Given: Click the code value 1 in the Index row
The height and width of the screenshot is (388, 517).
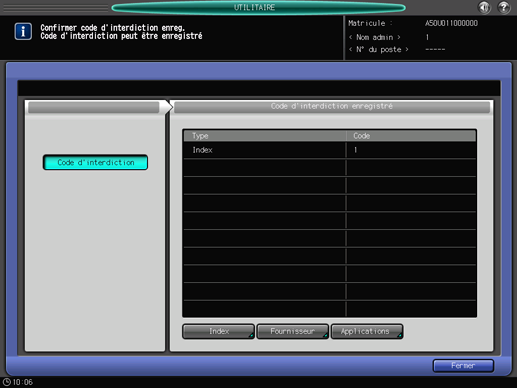Looking at the screenshot, I should coord(356,150).
